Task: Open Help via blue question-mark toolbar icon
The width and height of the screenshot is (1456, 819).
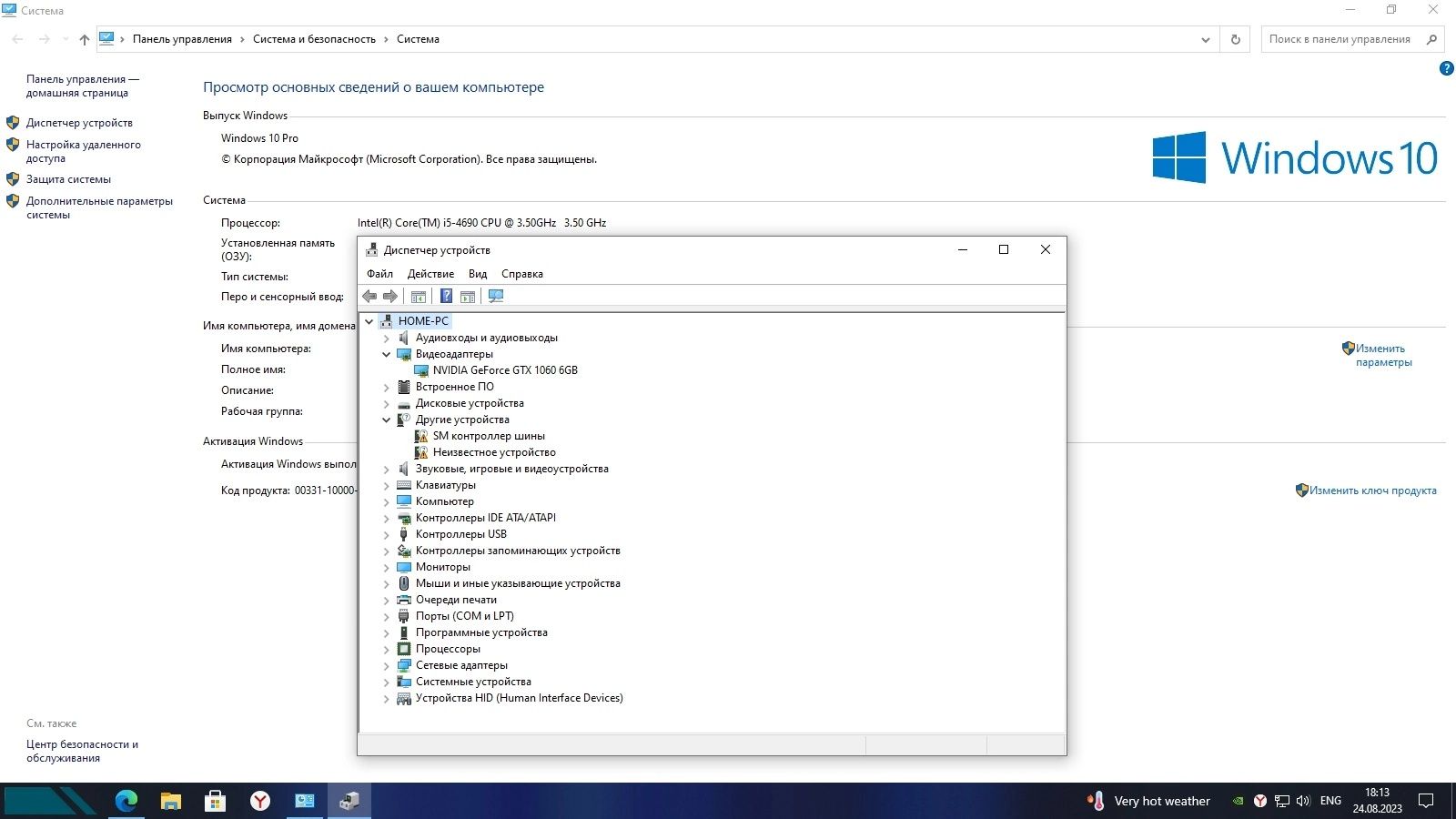Action: (x=446, y=296)
